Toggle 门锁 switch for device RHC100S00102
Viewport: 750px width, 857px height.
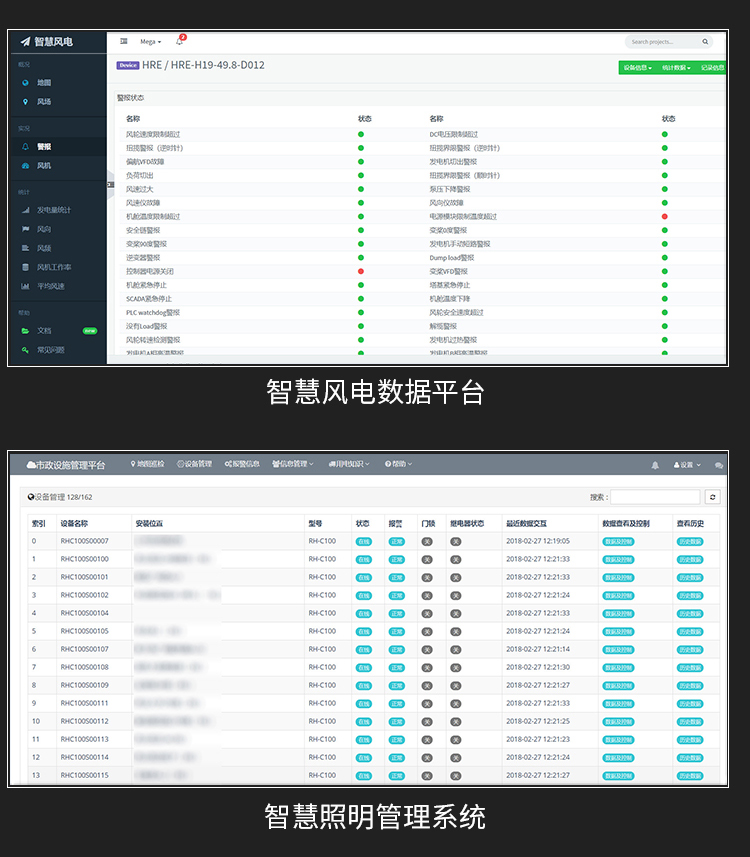click(x=427, y=595)
